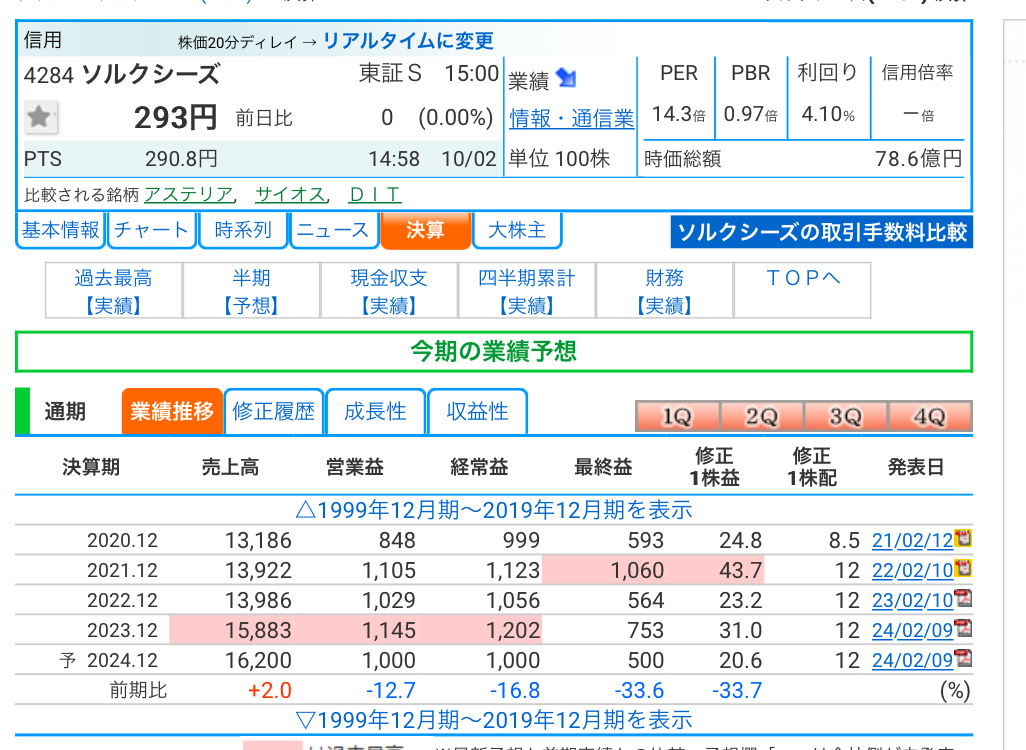
Task: Click 利回り value 4.10%
Action: tap(828, 115)
